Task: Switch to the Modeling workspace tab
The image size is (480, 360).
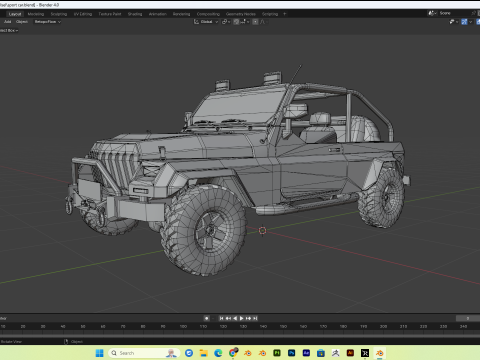Action: pyautogui.click(x=36, y=14)
